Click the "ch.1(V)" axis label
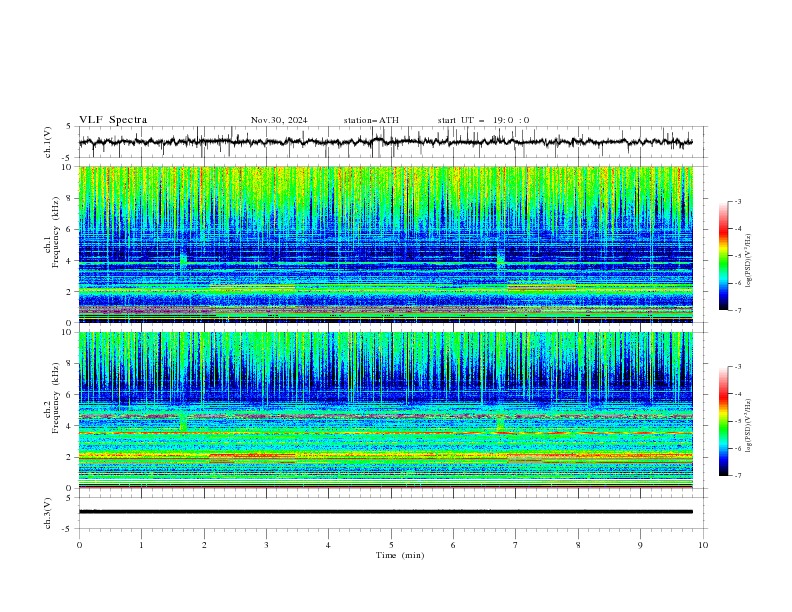This screenshot has width=792, height=612. coord(48,142)
